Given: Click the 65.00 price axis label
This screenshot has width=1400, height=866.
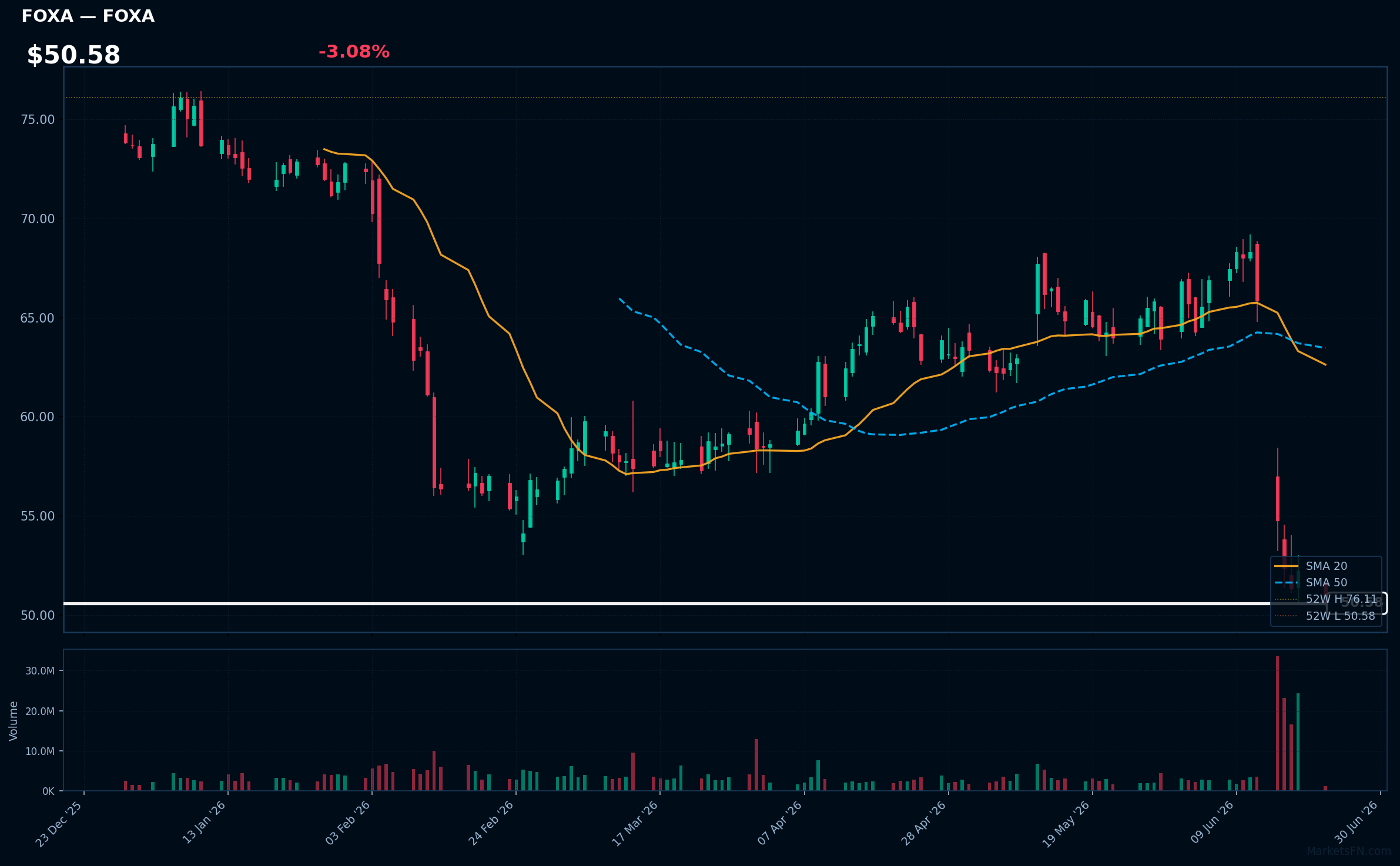Looking at the screenshot, I should pos(38,318).
